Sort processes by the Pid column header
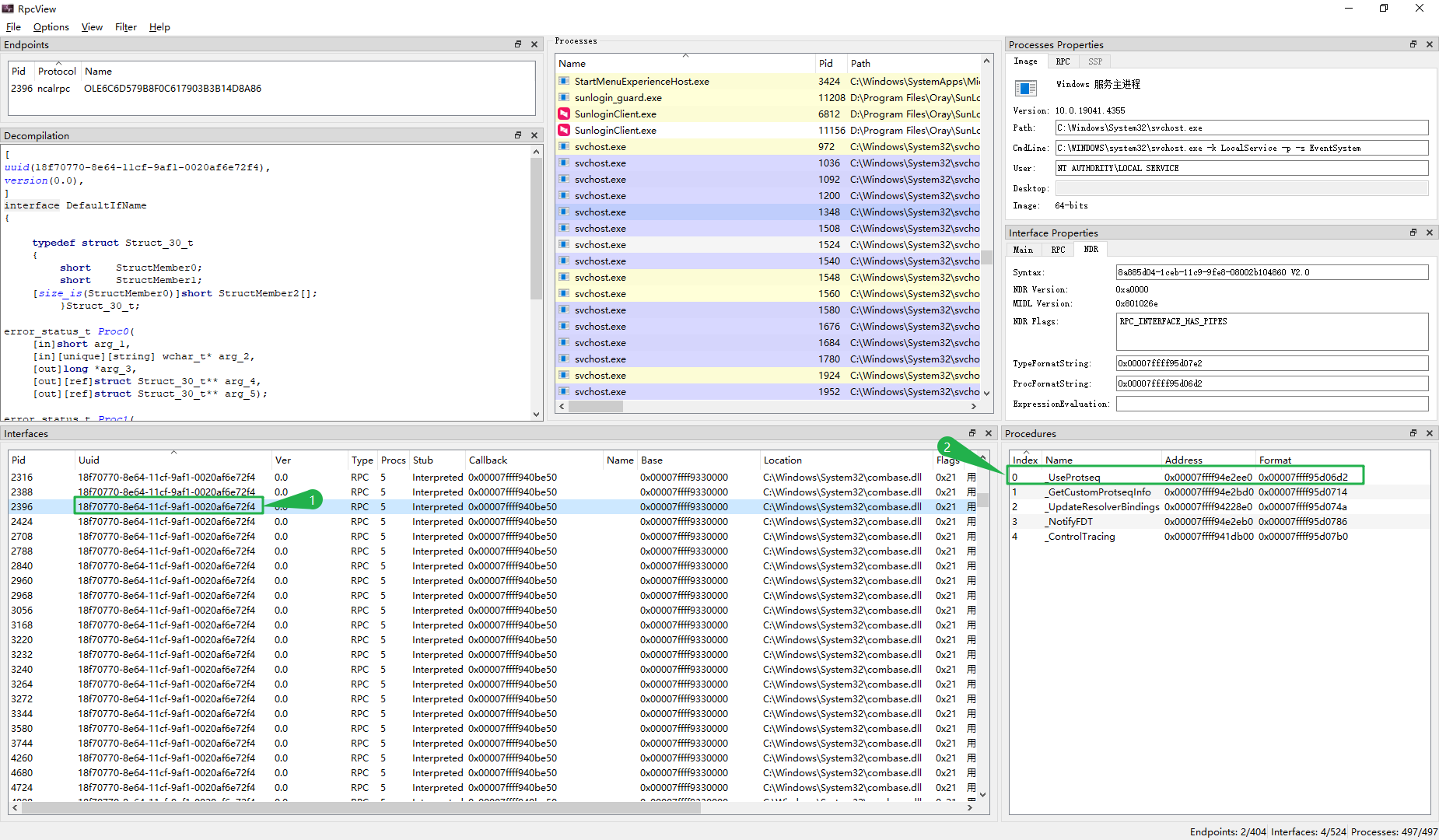 (825, 64)
